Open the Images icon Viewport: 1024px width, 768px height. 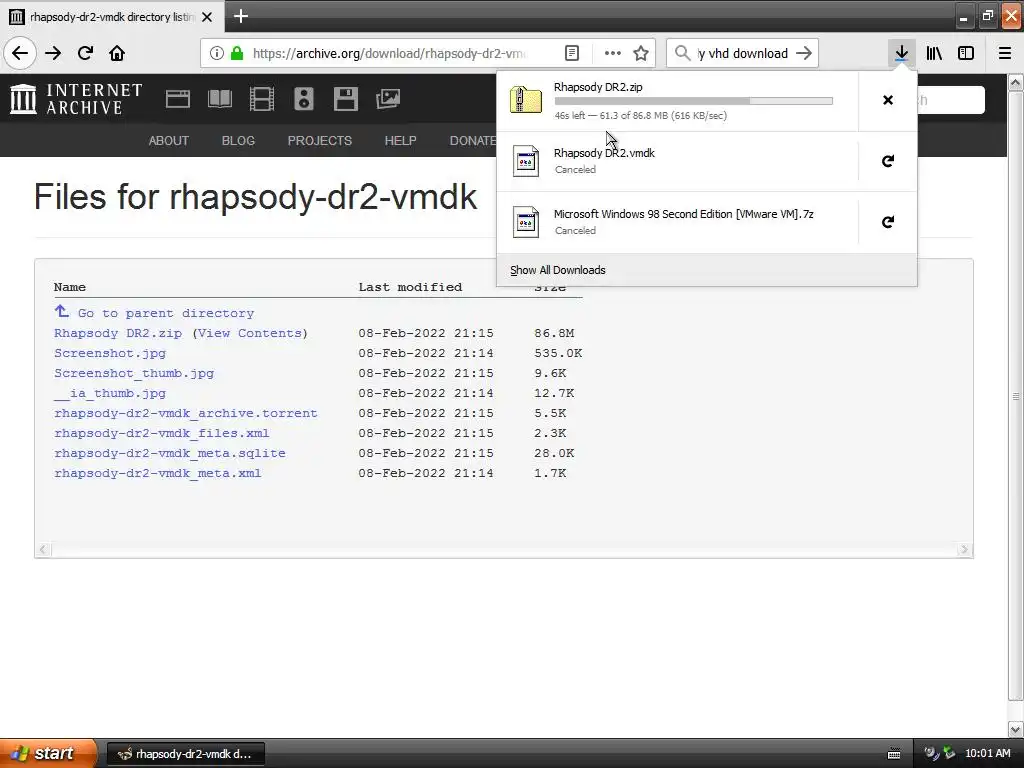point(388,99)
